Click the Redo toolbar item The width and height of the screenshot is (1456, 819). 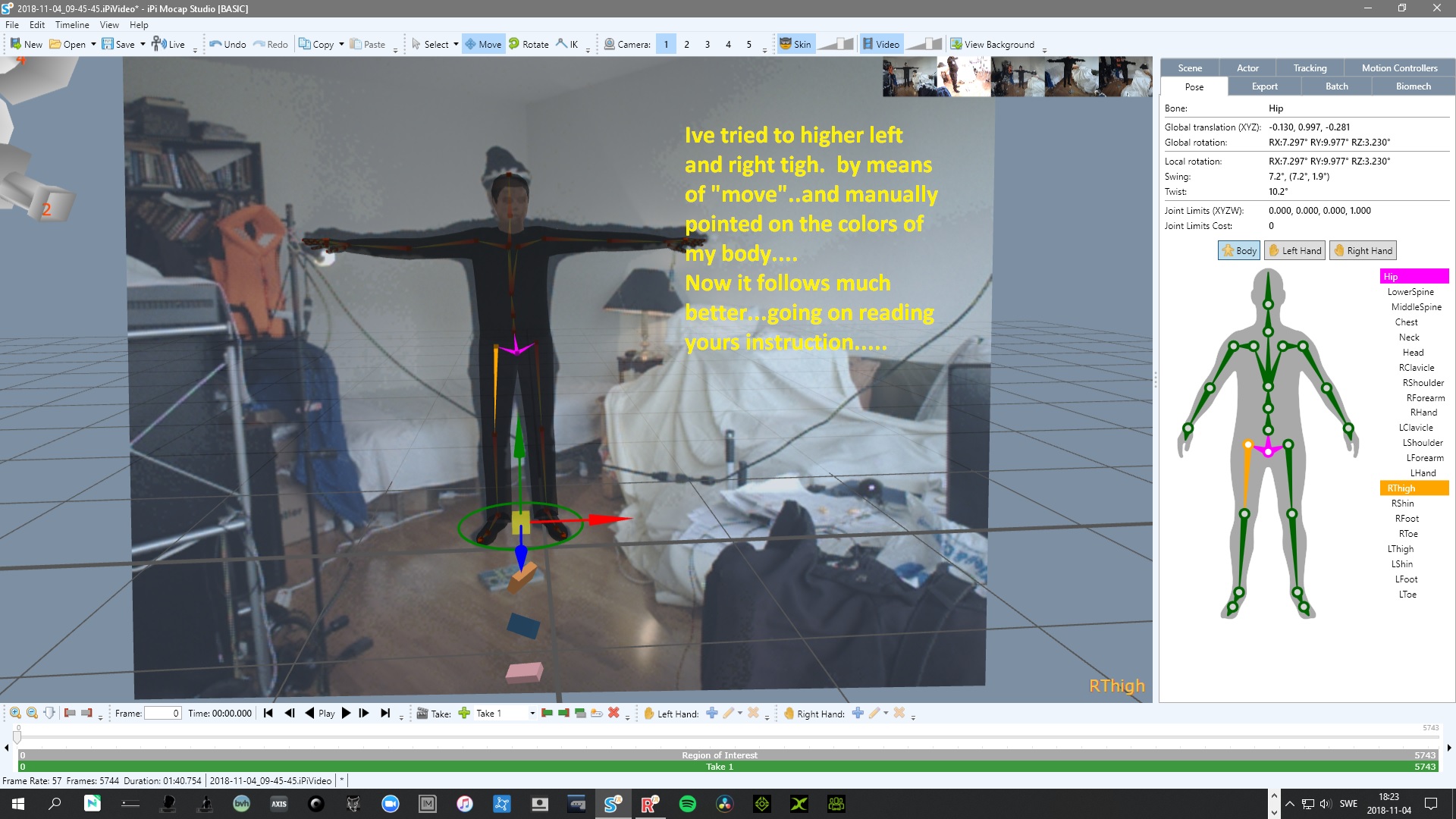click(270, 44)
